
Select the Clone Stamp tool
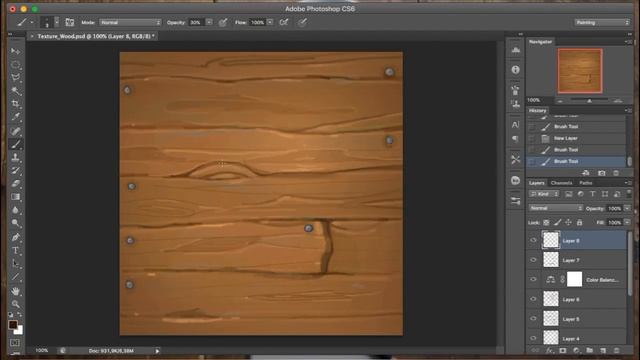point(16,157)
